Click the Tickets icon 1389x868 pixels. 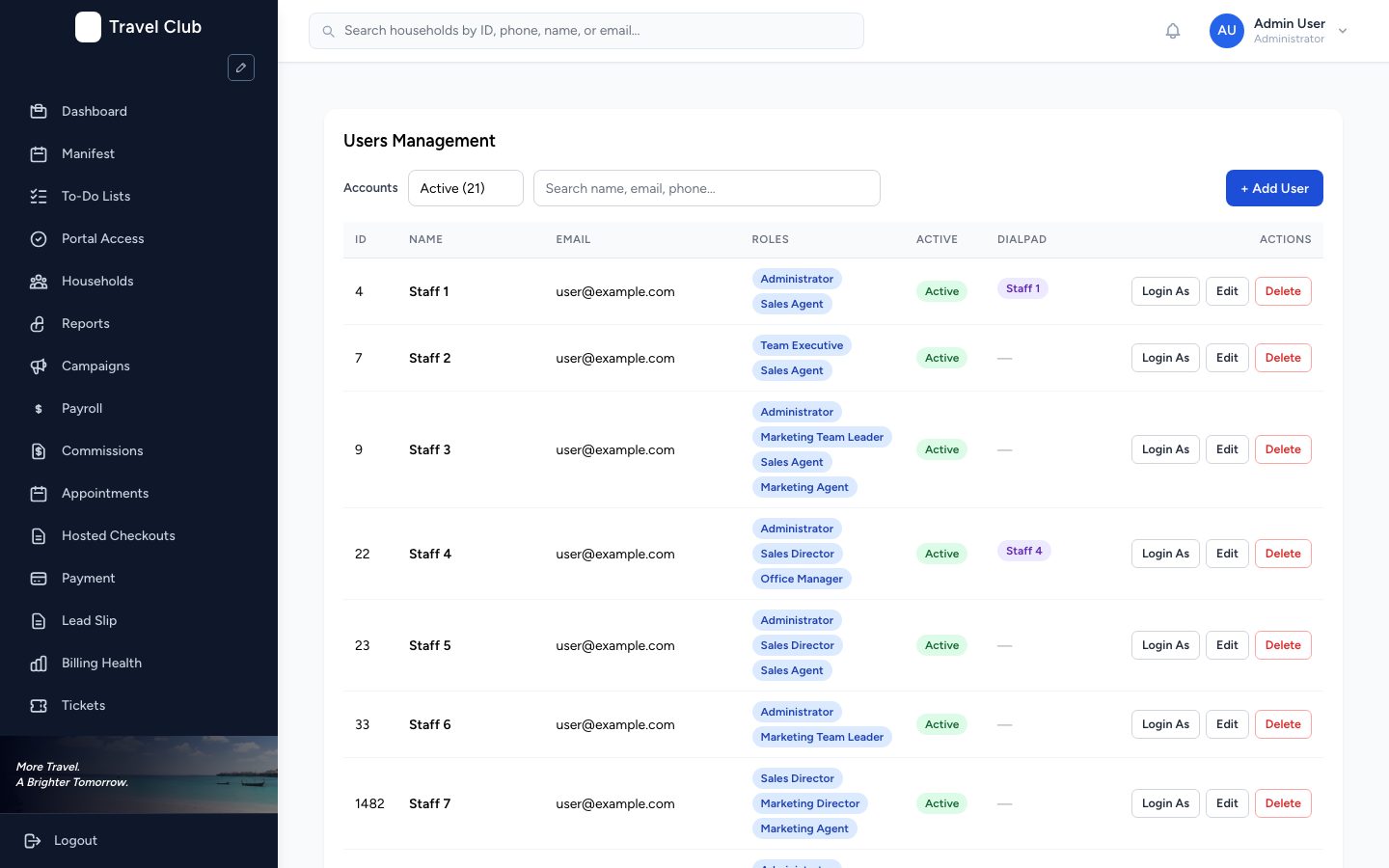(39, 705)
